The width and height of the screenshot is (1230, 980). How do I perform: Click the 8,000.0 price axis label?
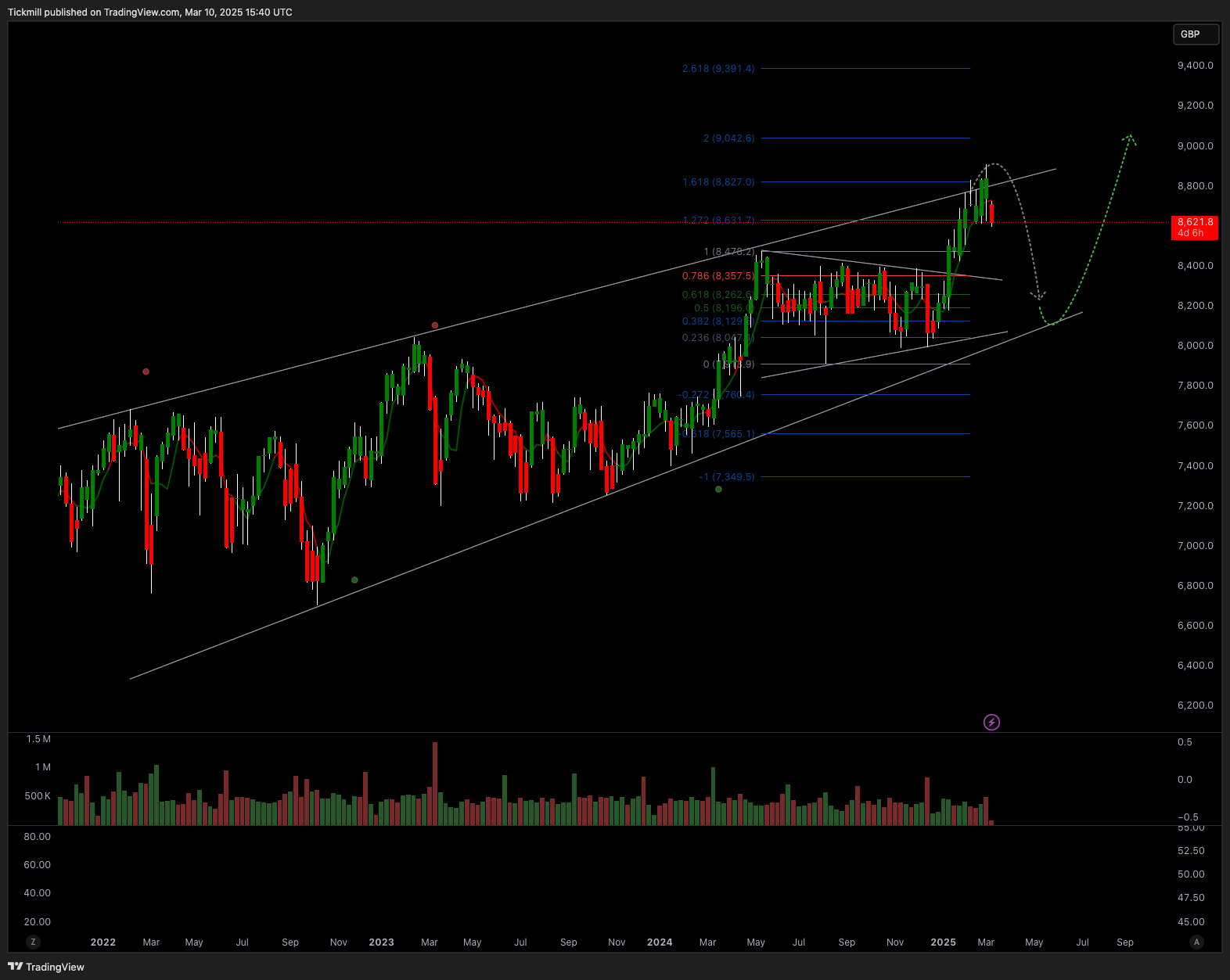click(1195, 346)
